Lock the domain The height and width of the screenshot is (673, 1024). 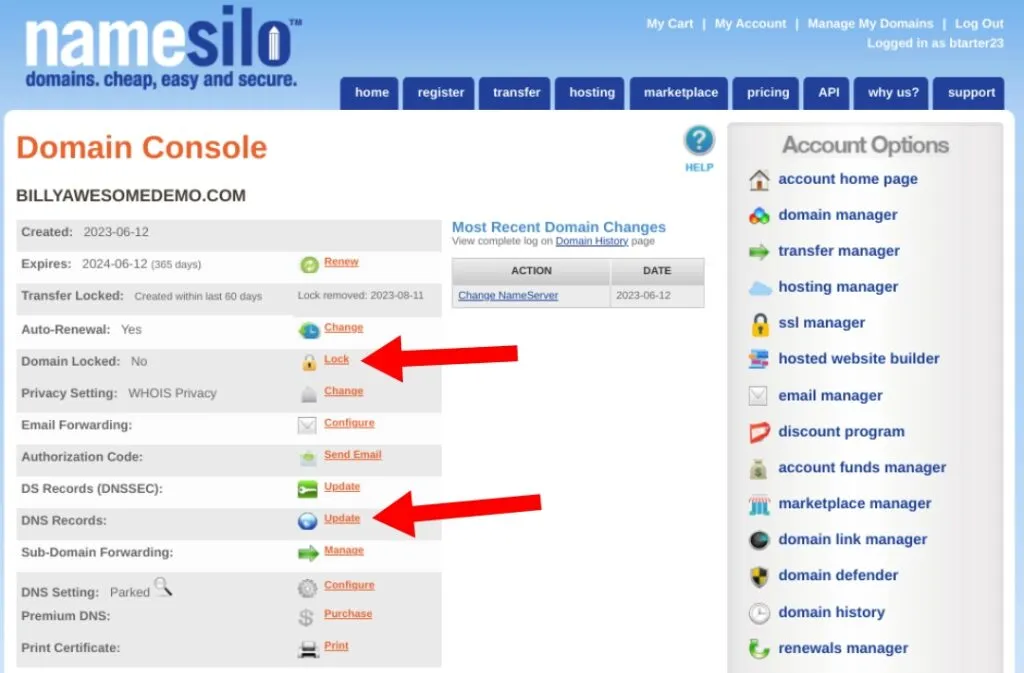(337, 359)
